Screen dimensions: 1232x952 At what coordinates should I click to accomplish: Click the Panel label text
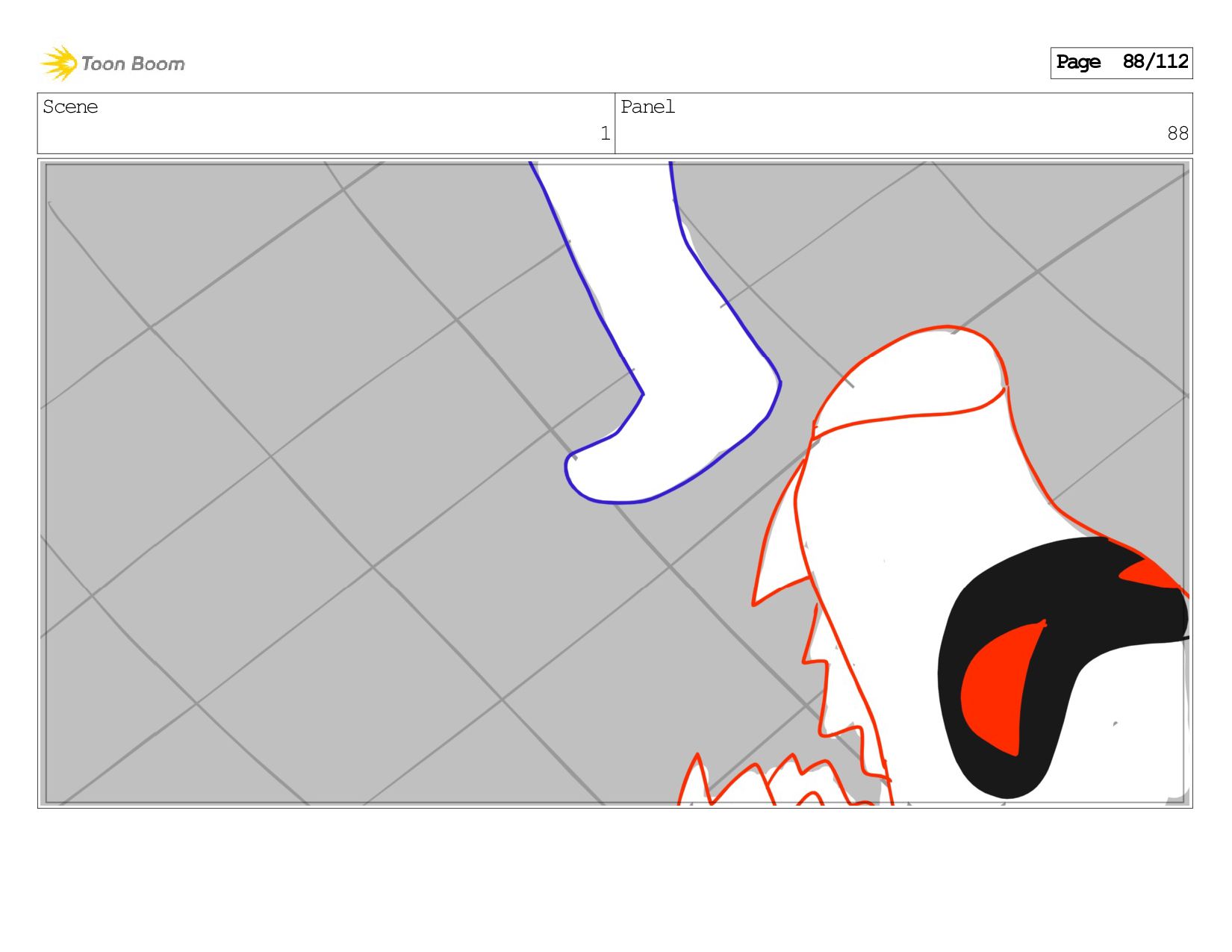click(647, 108)
